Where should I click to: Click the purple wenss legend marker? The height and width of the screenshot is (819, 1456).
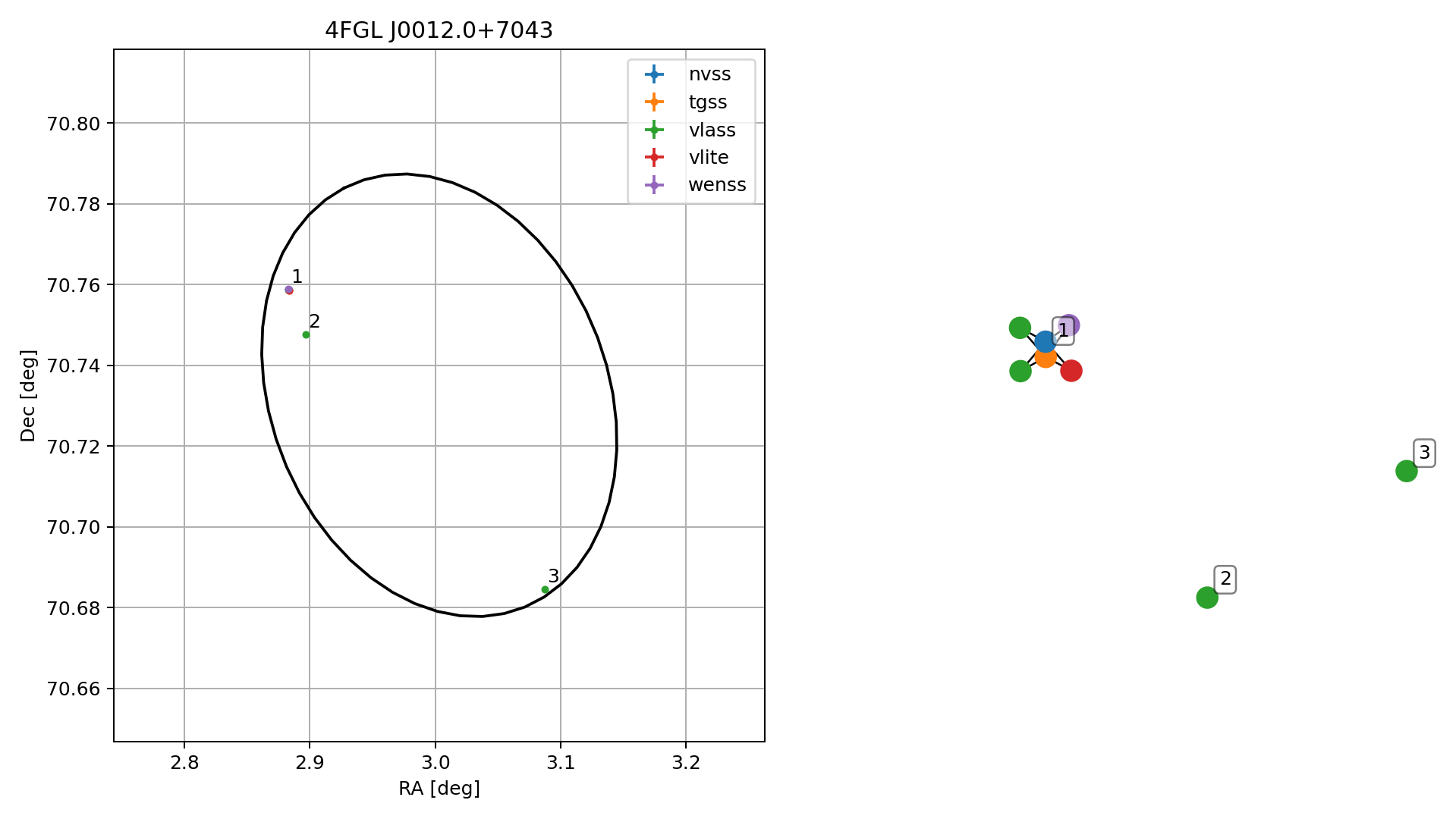(x=654, y=185)
